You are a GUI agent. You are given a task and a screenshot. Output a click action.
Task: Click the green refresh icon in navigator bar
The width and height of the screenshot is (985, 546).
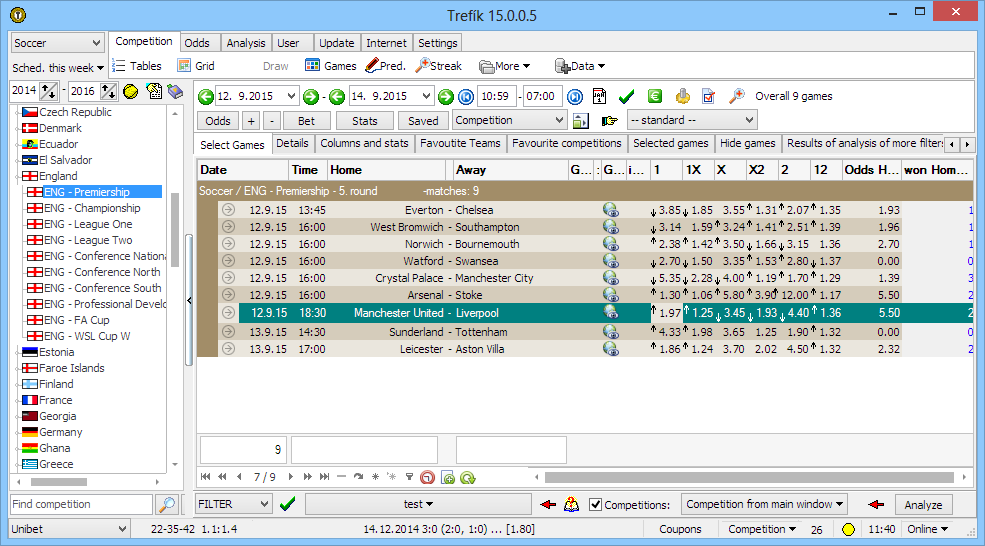(x=467, y=478)
